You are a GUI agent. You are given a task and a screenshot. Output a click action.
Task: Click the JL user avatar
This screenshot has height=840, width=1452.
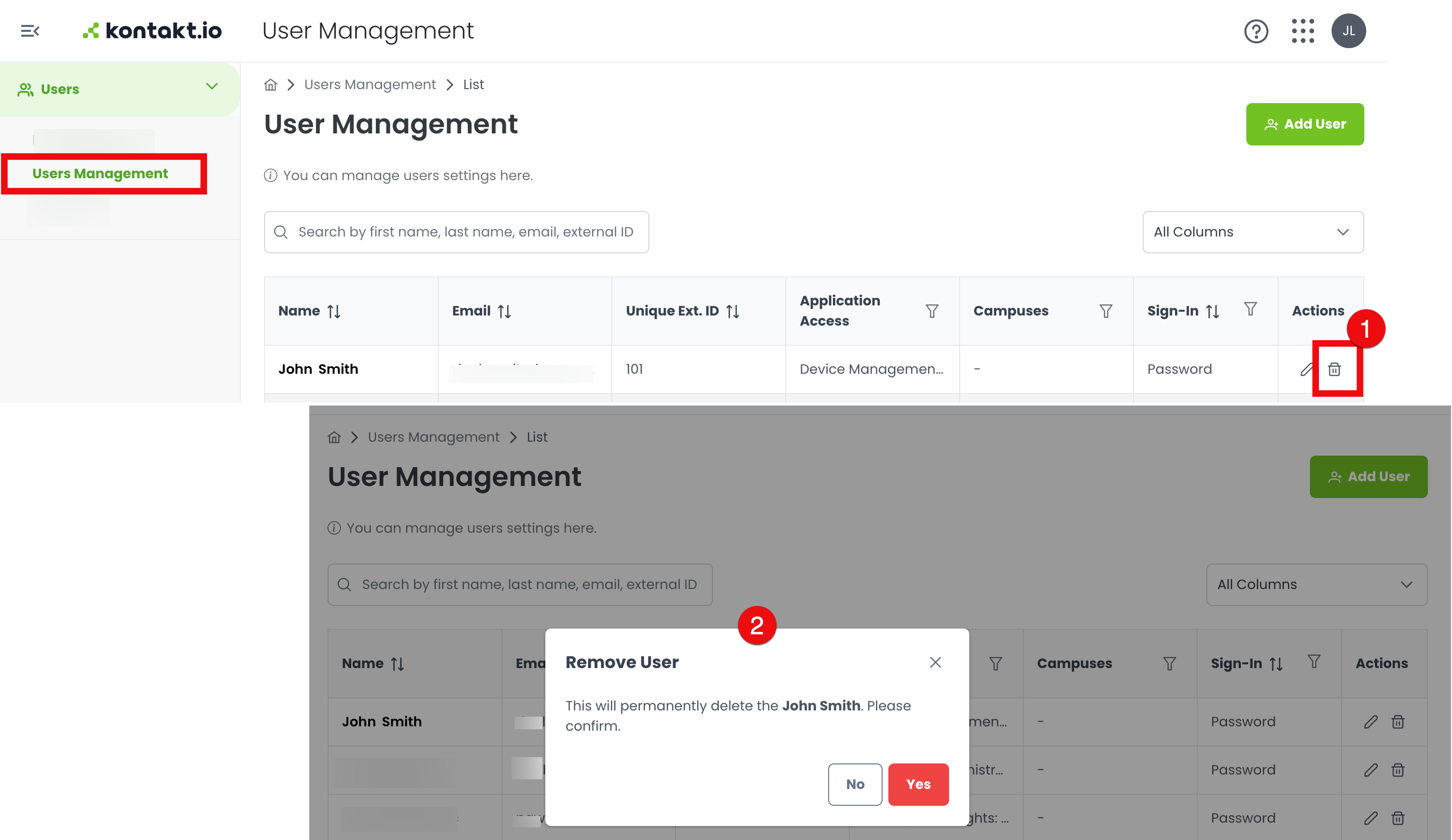pos(1348,31)
